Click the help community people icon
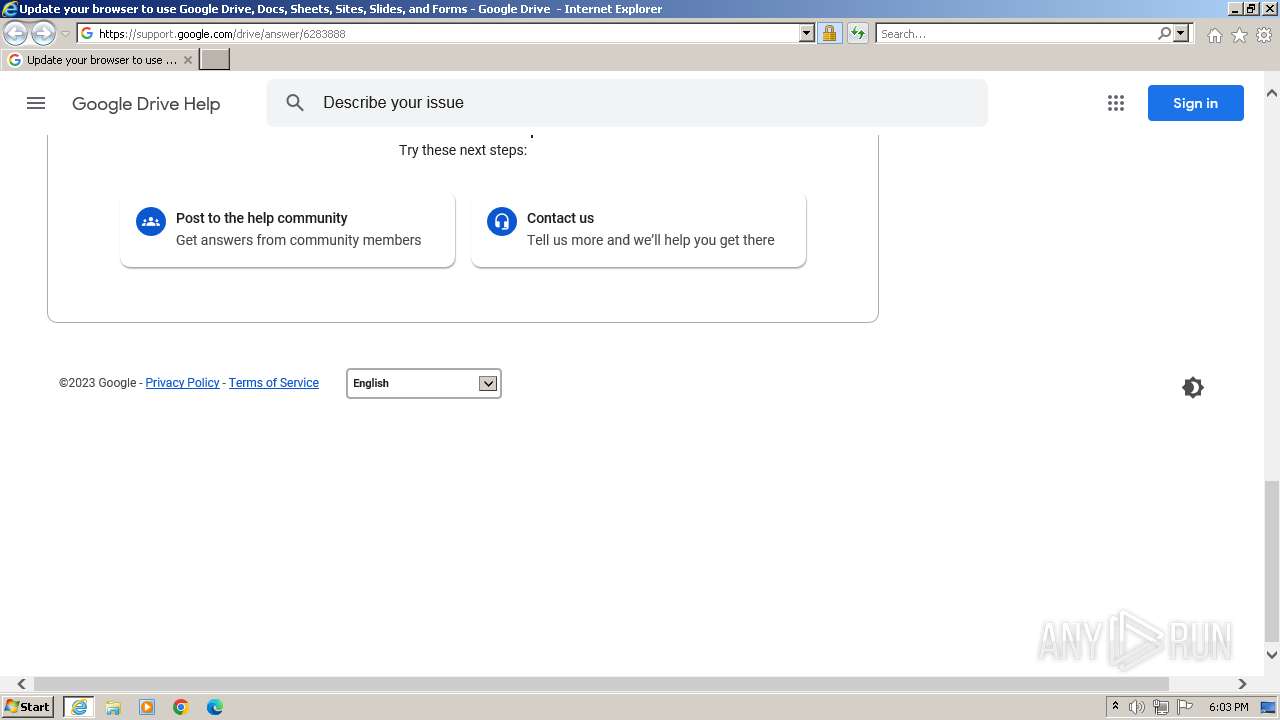The width and height of the screenshot is (1280, 720). tap(151, 222)
